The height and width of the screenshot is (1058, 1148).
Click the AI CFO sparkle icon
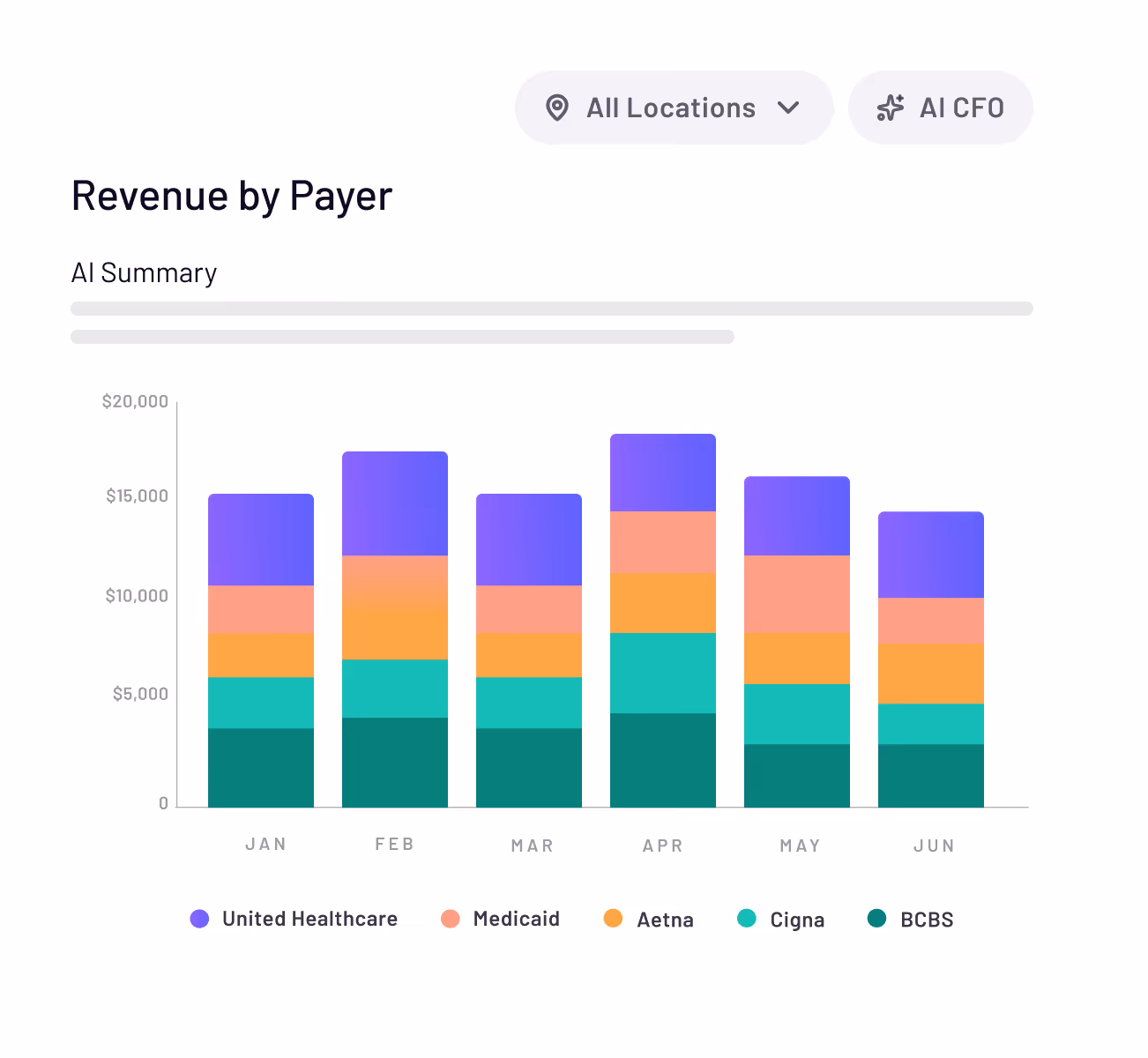pos(891,108)
